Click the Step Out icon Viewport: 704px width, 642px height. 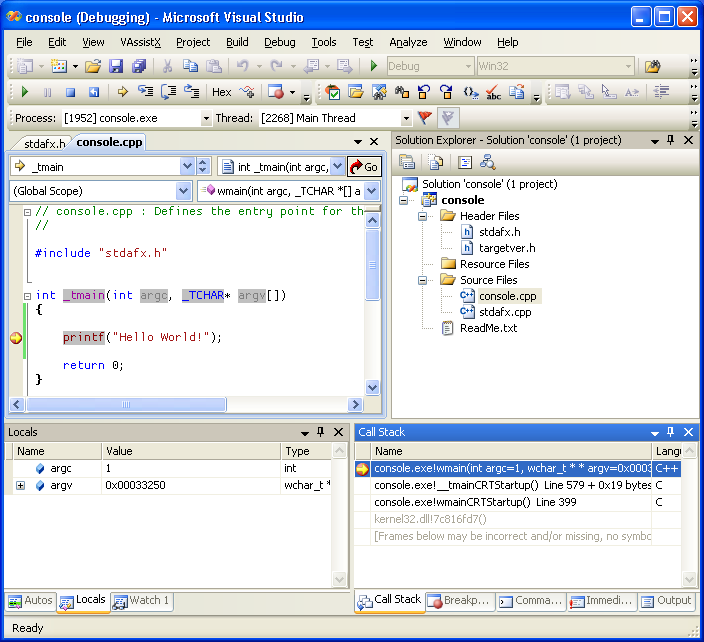[x=192, y=92]
